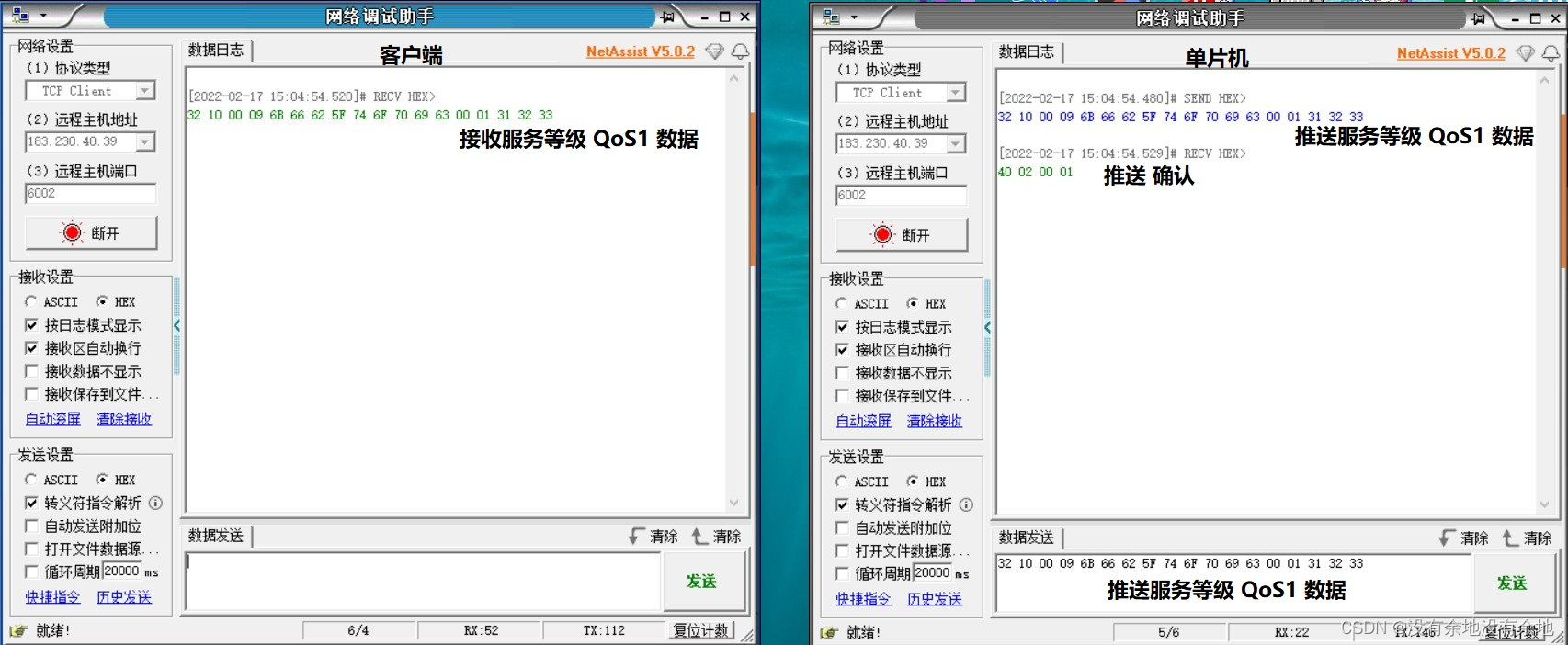This screenshot has width=1568, height=645.
Task: Click the info icon beside 转义符指令解析 in 客户端
Action: 155,503
